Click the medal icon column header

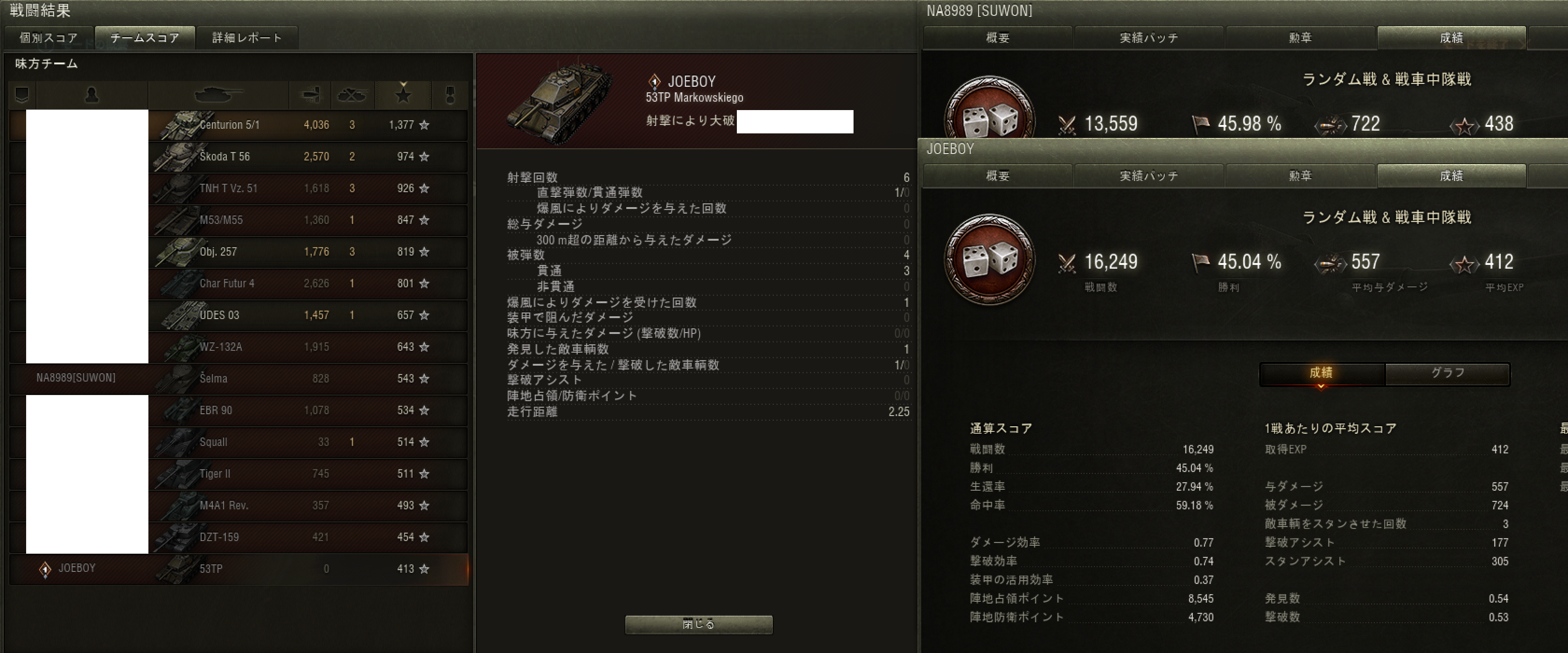(x=450, y=95)
